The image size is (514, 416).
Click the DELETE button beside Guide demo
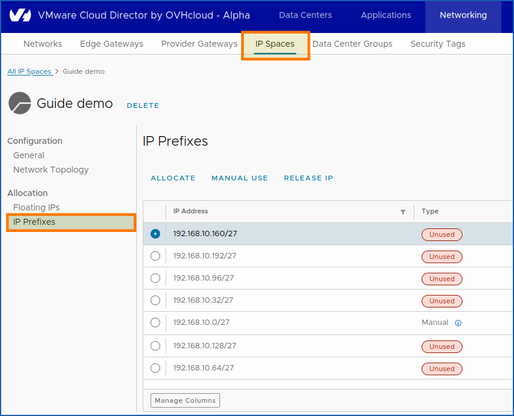tap(143, 105)
